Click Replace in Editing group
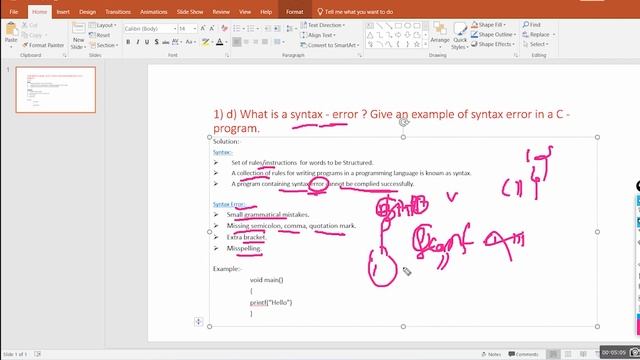Image resolution: width=640 pixels, height=360 pixels. pos(539,35)
